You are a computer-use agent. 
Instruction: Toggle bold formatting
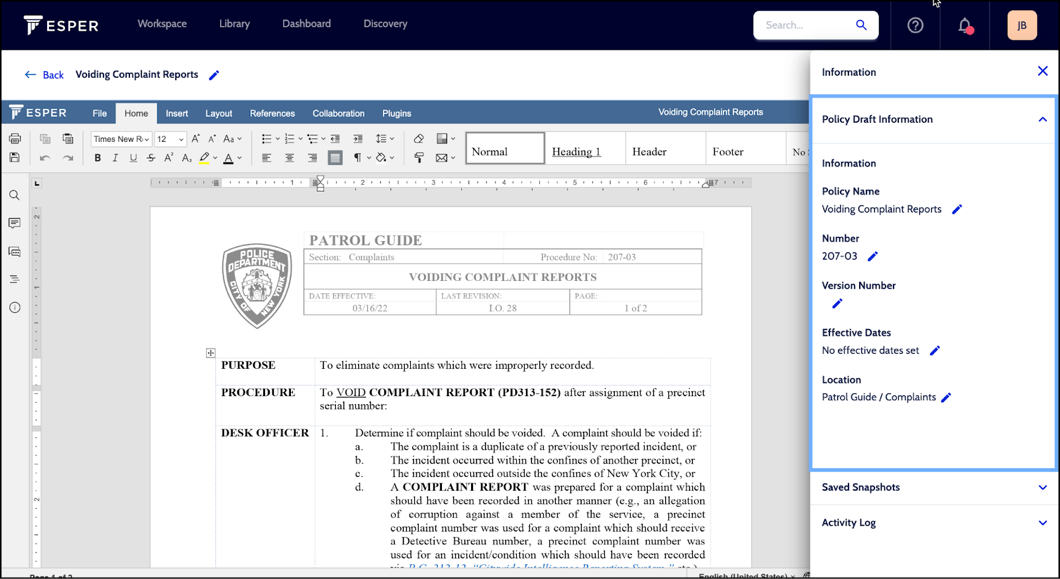[98, 158]
